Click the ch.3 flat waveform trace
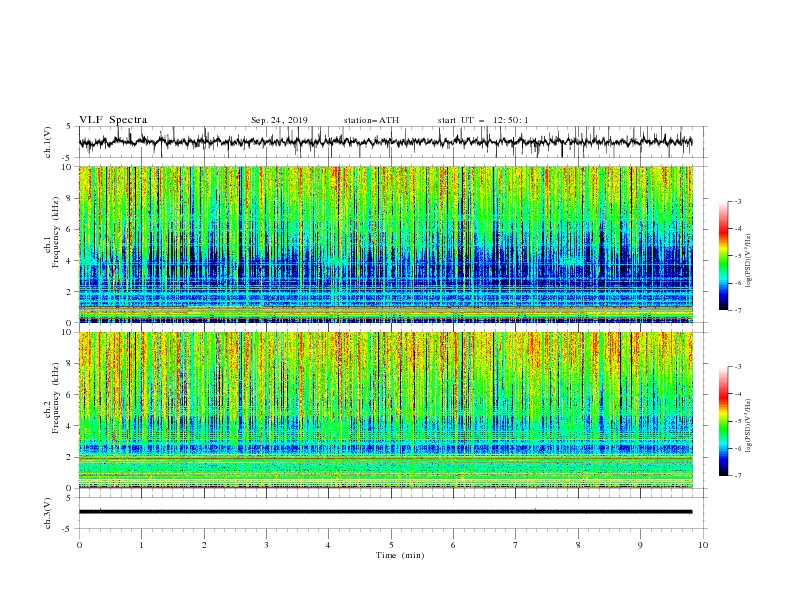The width and height of the screenshot is (792, 612). (385, 512)
